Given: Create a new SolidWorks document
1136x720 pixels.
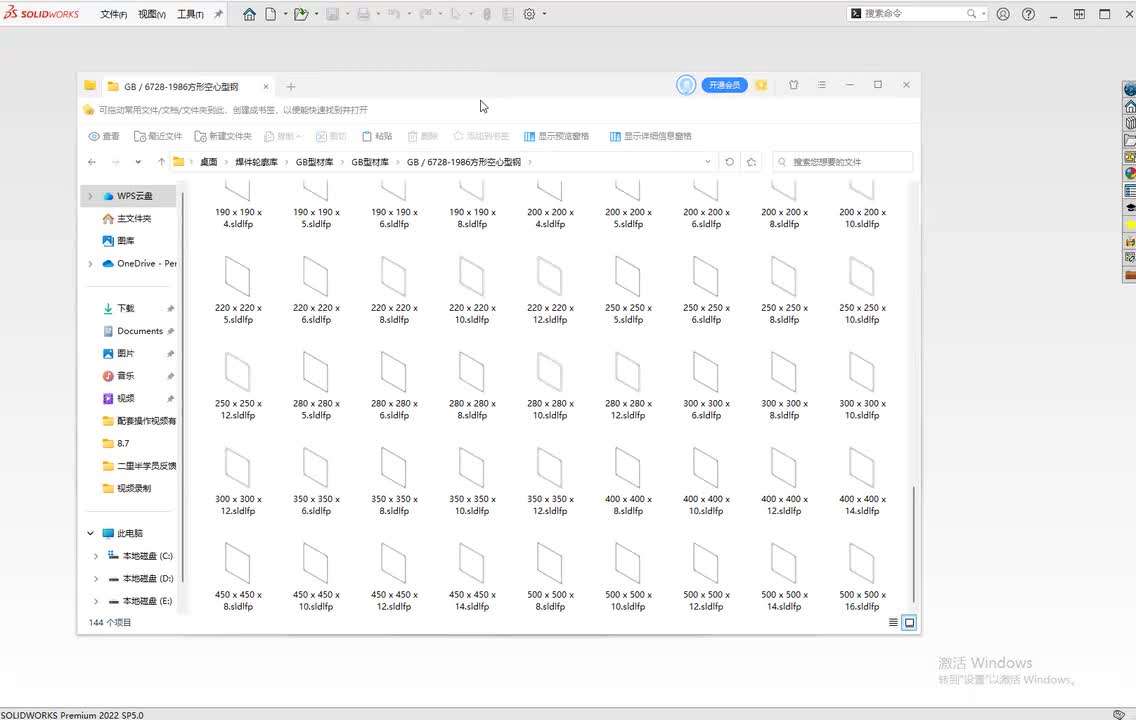Looking at the screenshot, I should (x=270, y=14).
